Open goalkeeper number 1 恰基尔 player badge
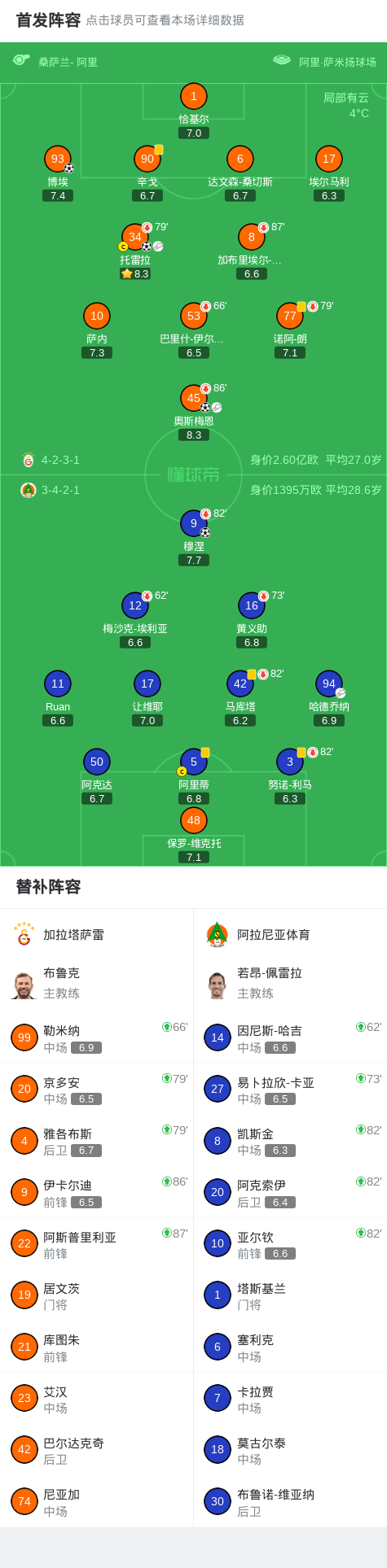 [x=194, y=96]
